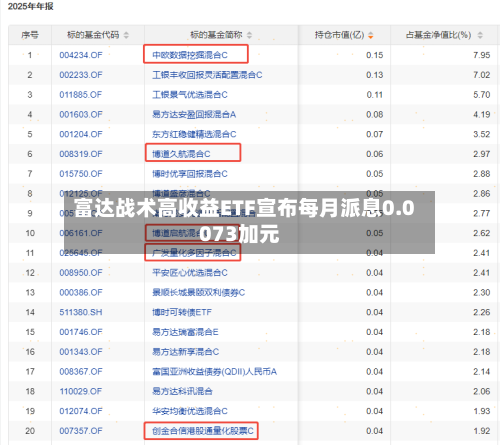Sort by 持仓市值(亿) column arrows

pyautogui.click(x=371, y=35)
